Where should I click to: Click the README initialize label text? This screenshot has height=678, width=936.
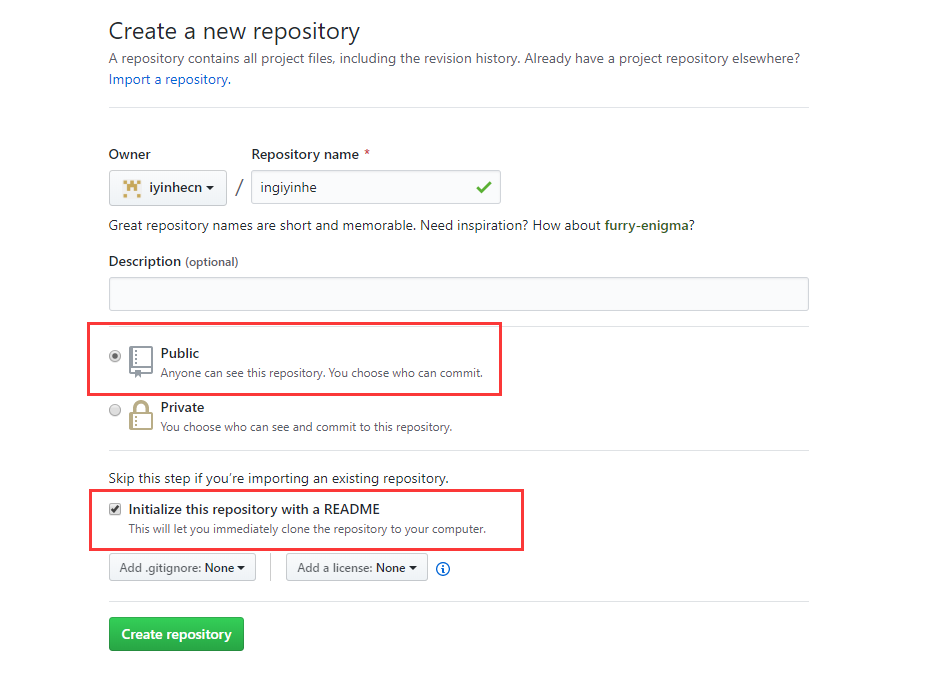point(254,509)
